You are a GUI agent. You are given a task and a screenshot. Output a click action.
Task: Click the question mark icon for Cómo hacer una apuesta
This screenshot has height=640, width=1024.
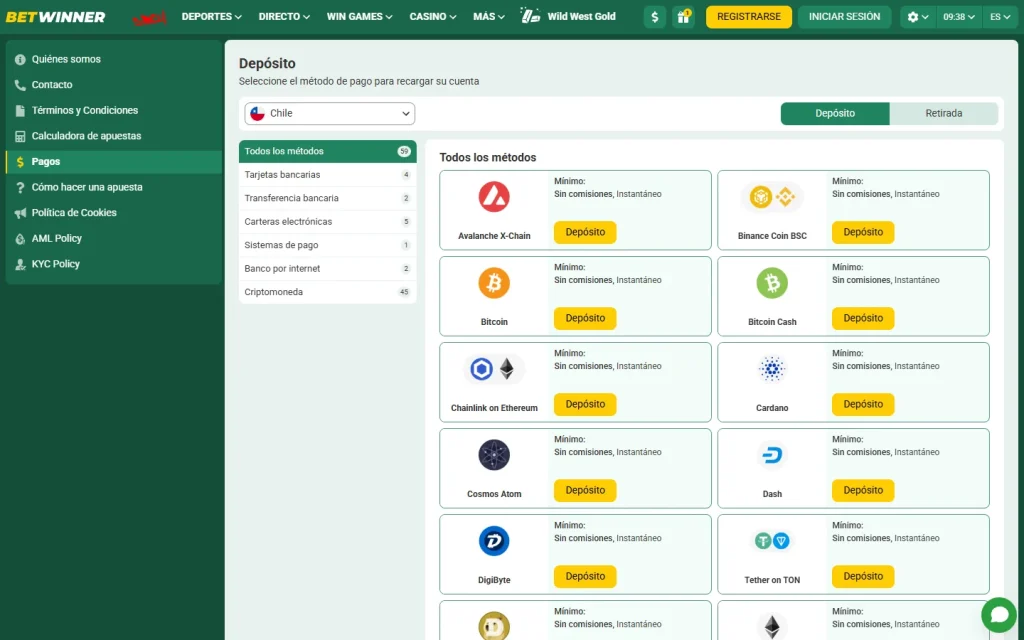(x=20, y=187)
